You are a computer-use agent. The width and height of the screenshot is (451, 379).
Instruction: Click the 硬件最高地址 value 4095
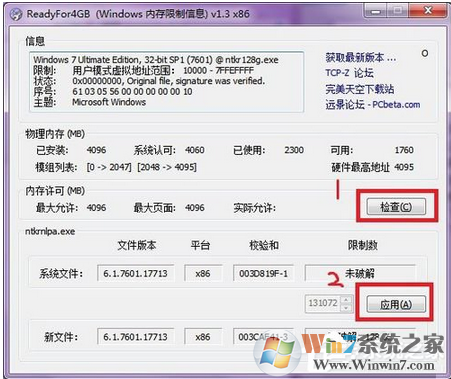pos(404,167)
